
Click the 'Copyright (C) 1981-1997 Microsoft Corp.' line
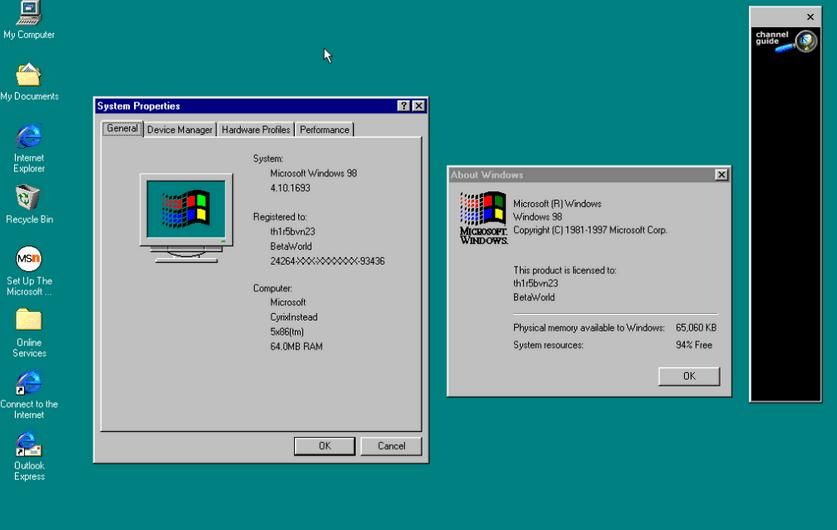pyautogui.click(x=590, y=230)
